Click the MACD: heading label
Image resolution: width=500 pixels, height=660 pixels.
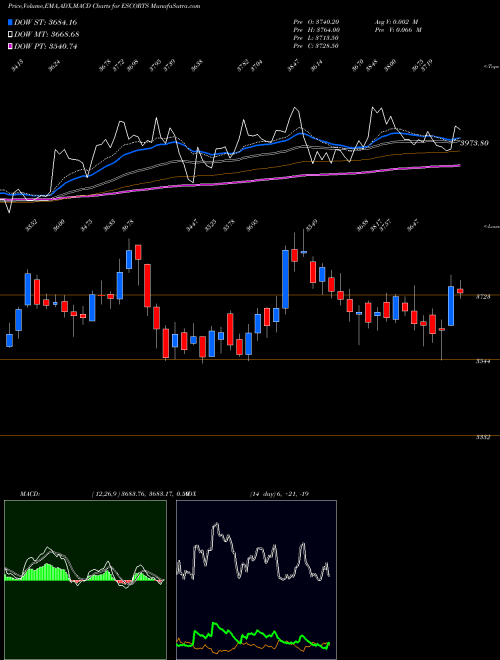30,494
